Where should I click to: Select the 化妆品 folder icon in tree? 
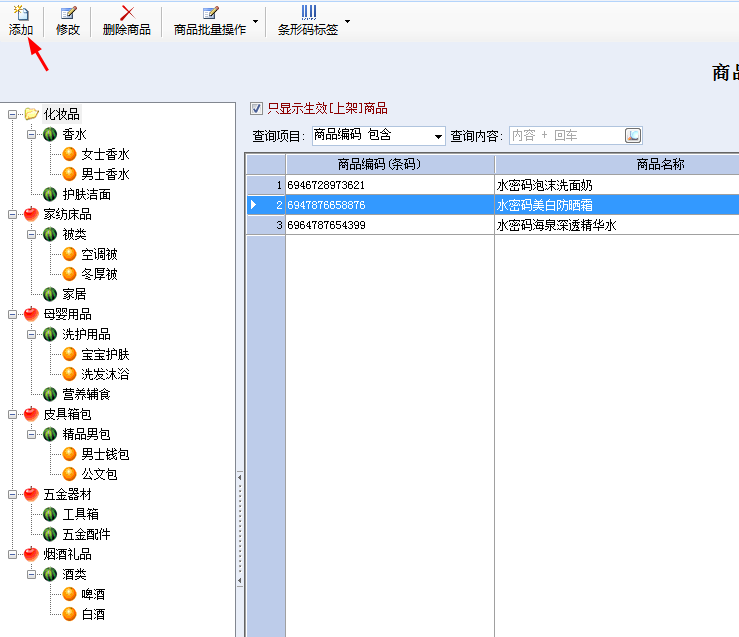(31, 114)
